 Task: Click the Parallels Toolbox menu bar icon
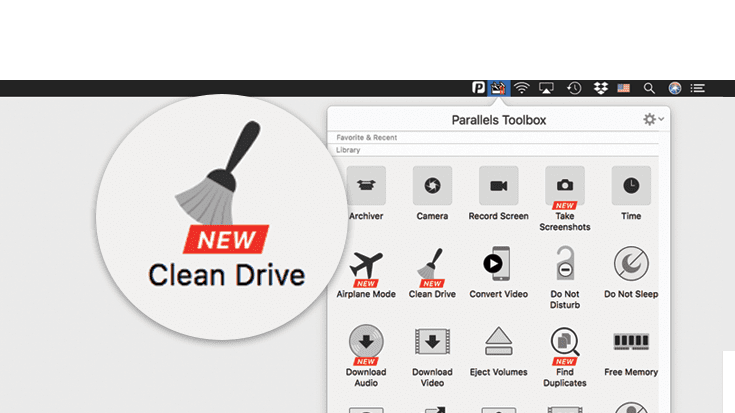[498, 88]
